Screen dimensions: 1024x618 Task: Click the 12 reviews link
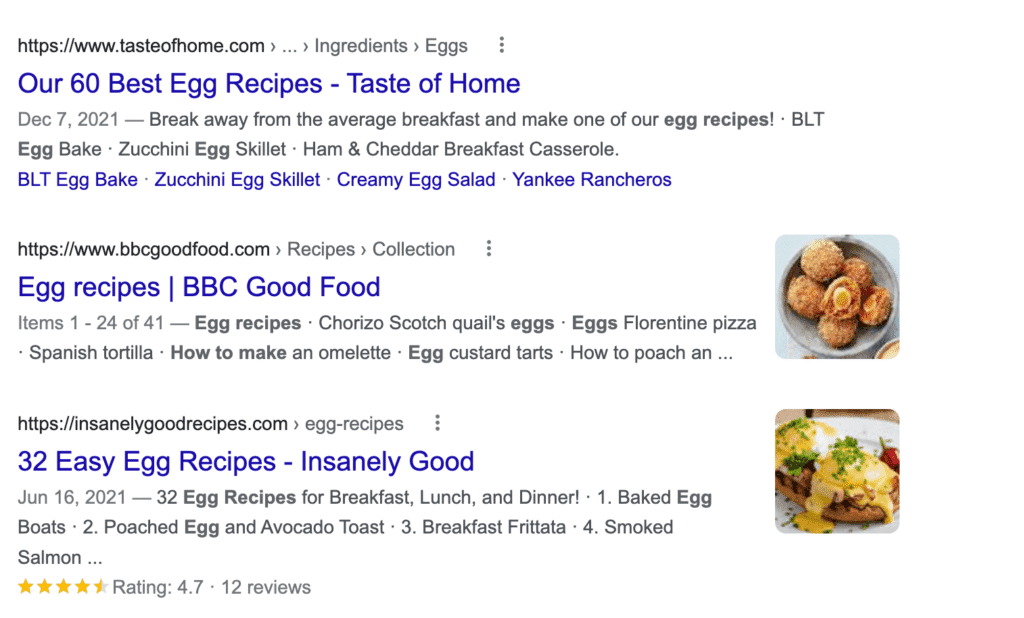coord(266,587)
